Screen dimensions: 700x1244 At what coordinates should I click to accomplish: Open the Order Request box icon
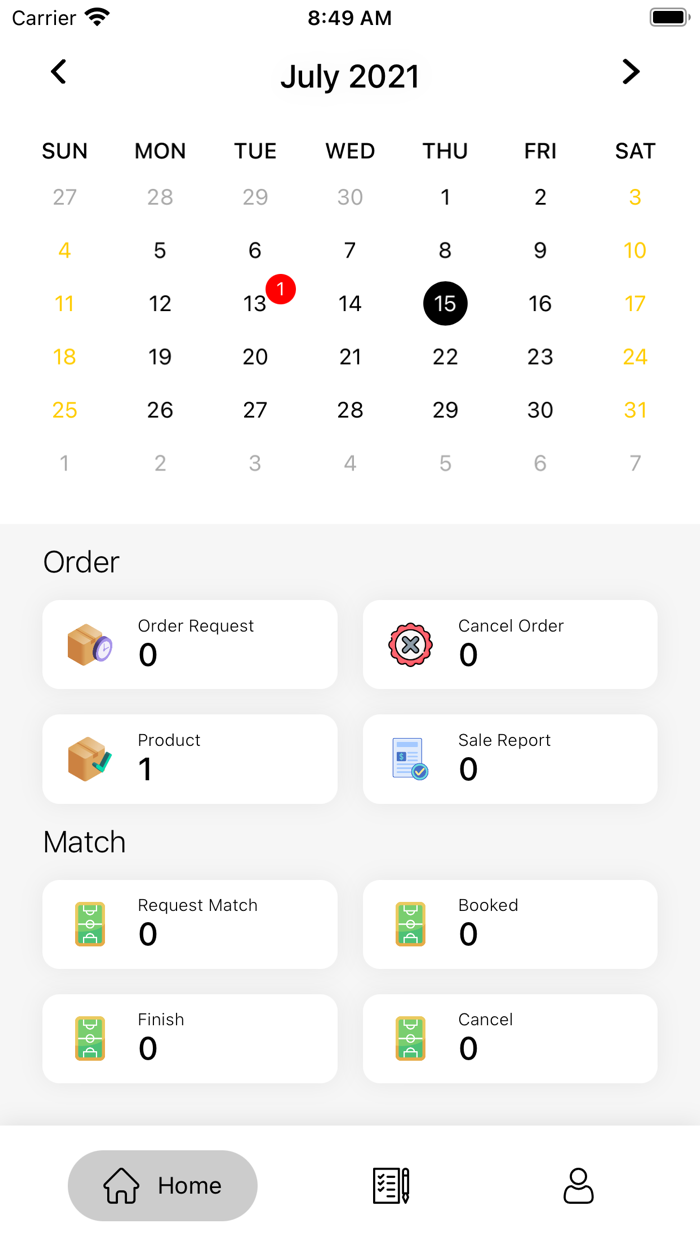(x=88, y=644)
